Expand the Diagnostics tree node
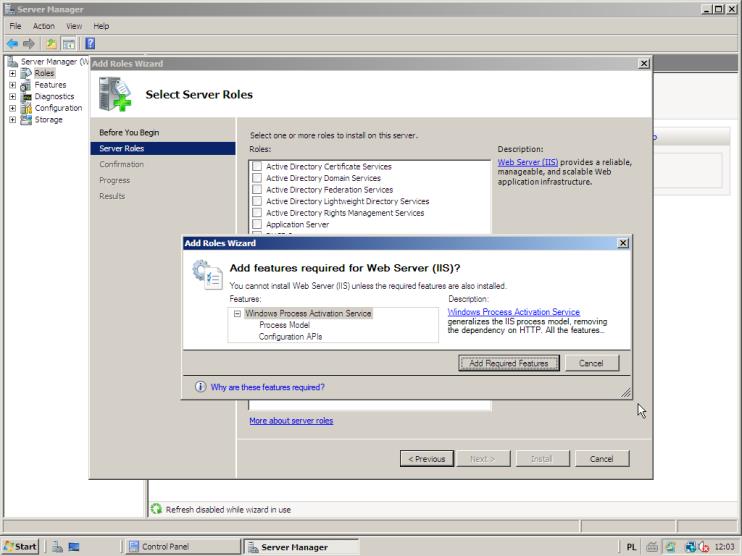Image resolution: width=742 pixels, height=556 pixels. coord(13,97)
